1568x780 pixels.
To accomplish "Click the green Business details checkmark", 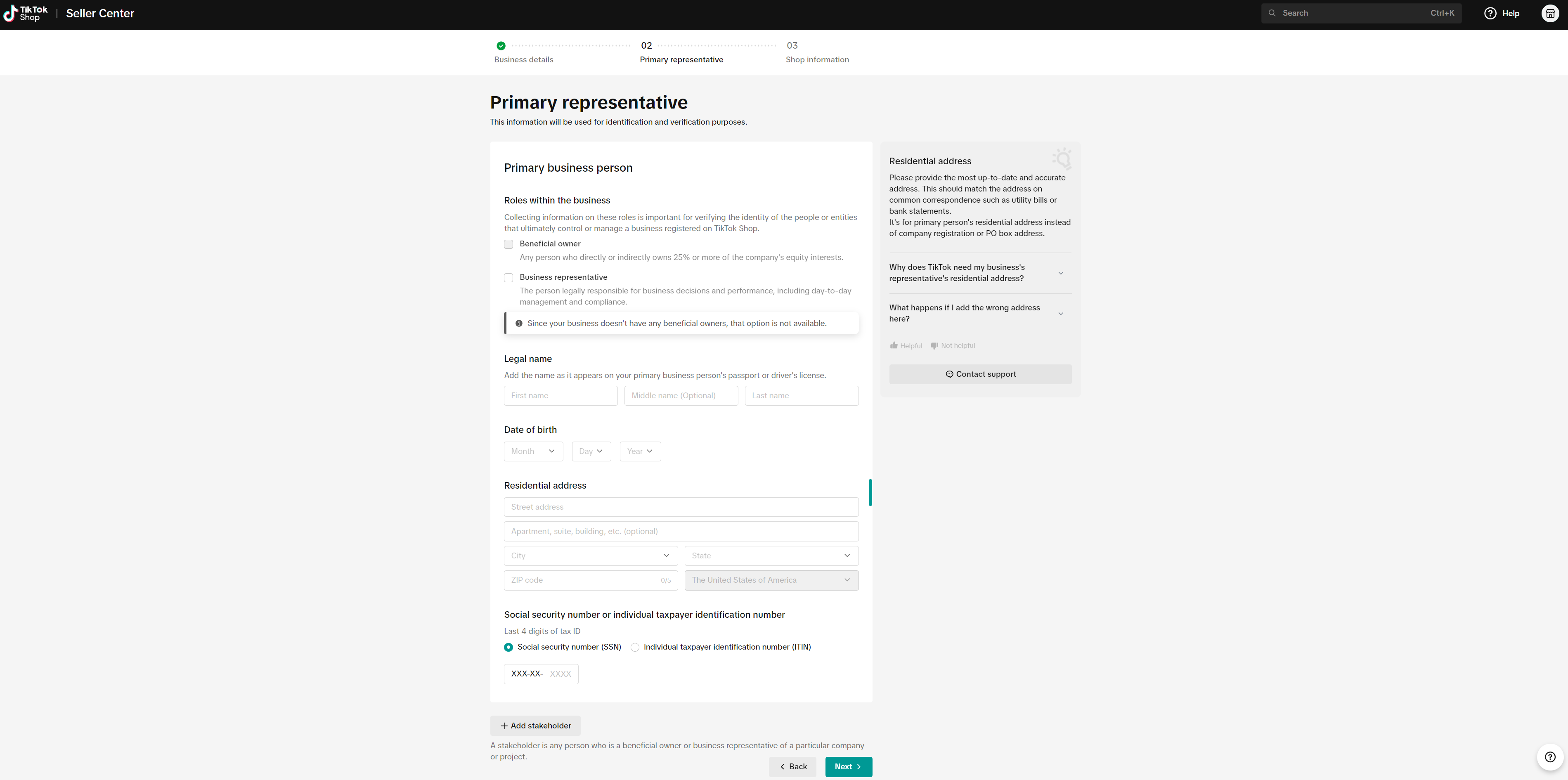I will (501, 46).
